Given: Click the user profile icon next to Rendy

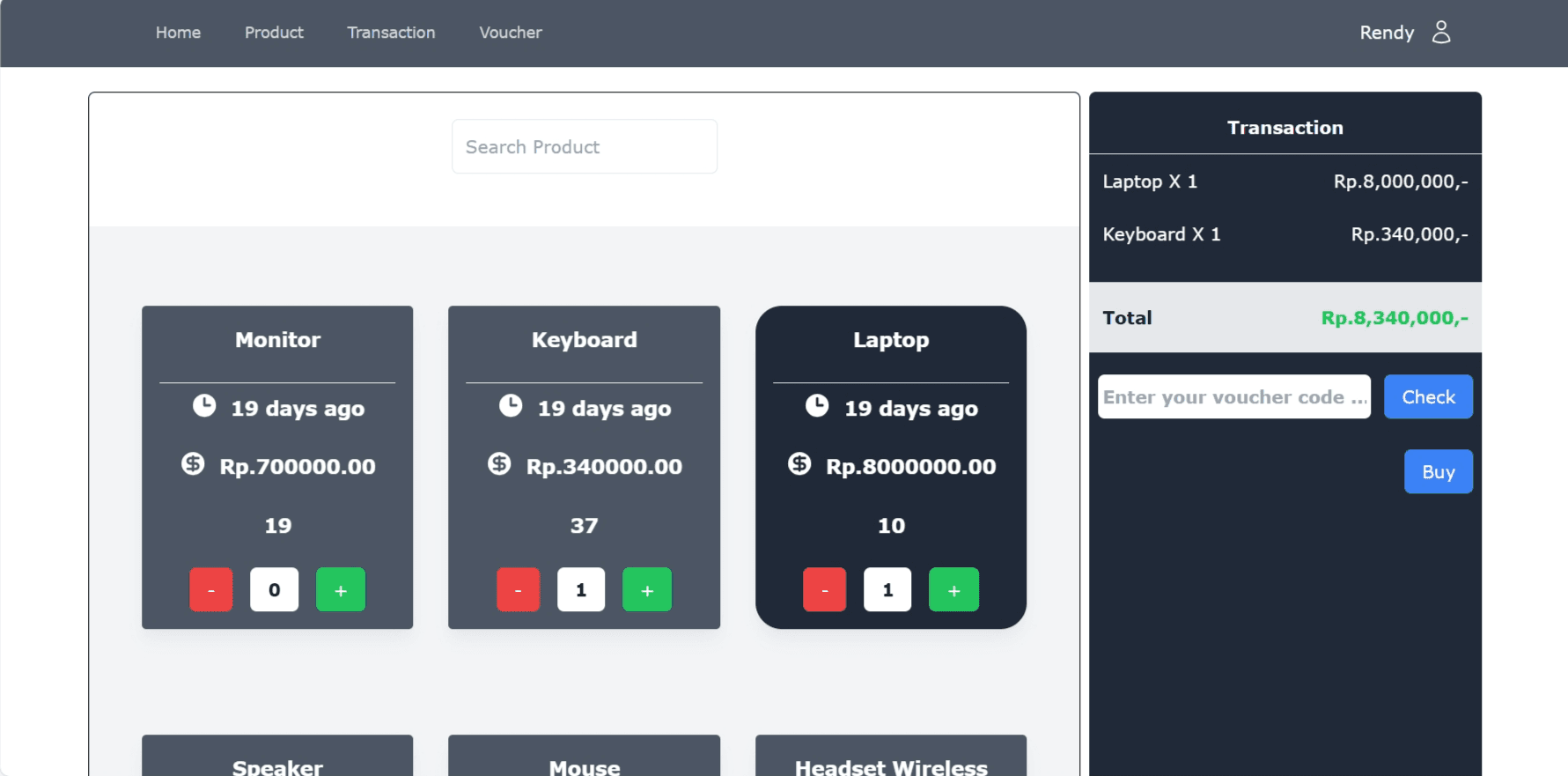Looking at the screenshot, I should pos(1440,33).
